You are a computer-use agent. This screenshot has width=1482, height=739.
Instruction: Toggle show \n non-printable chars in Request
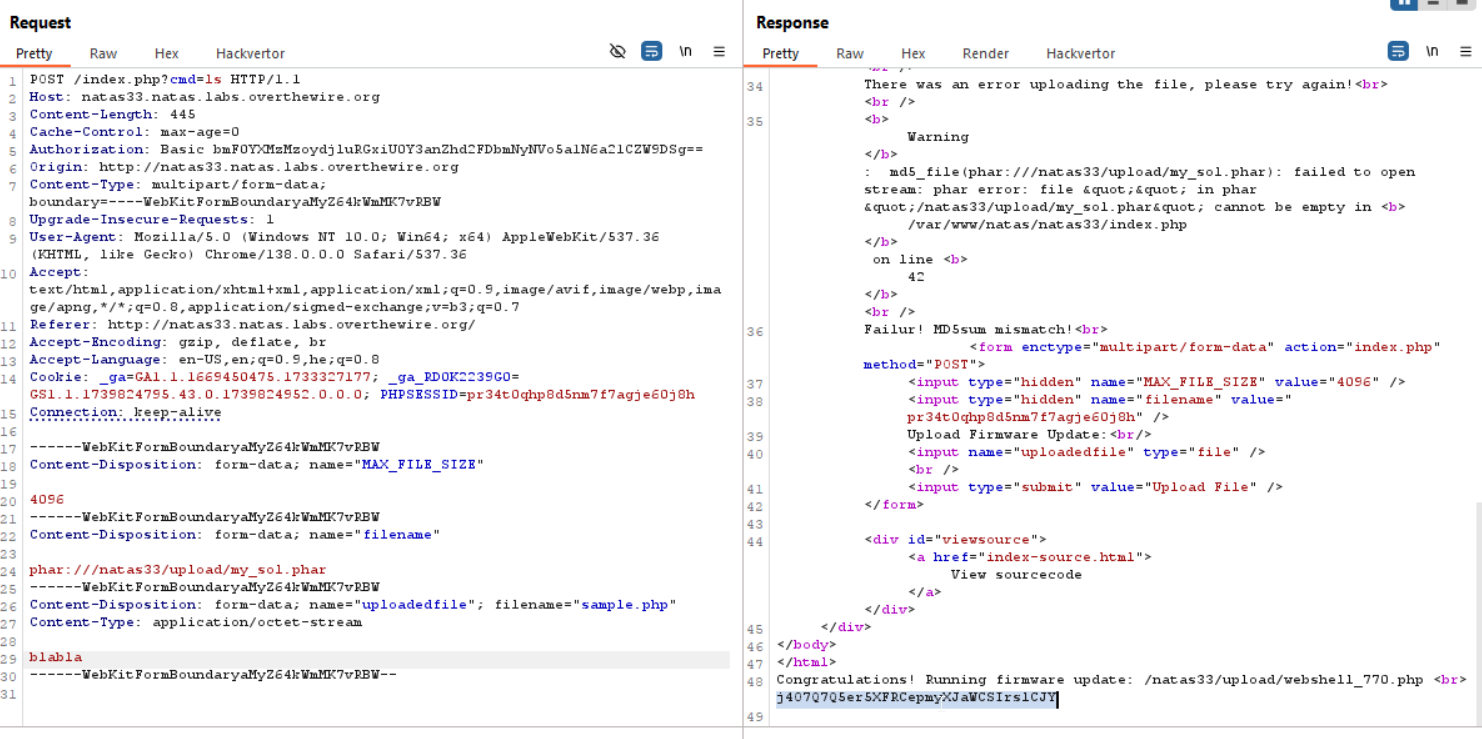click(x=686, y=52)
